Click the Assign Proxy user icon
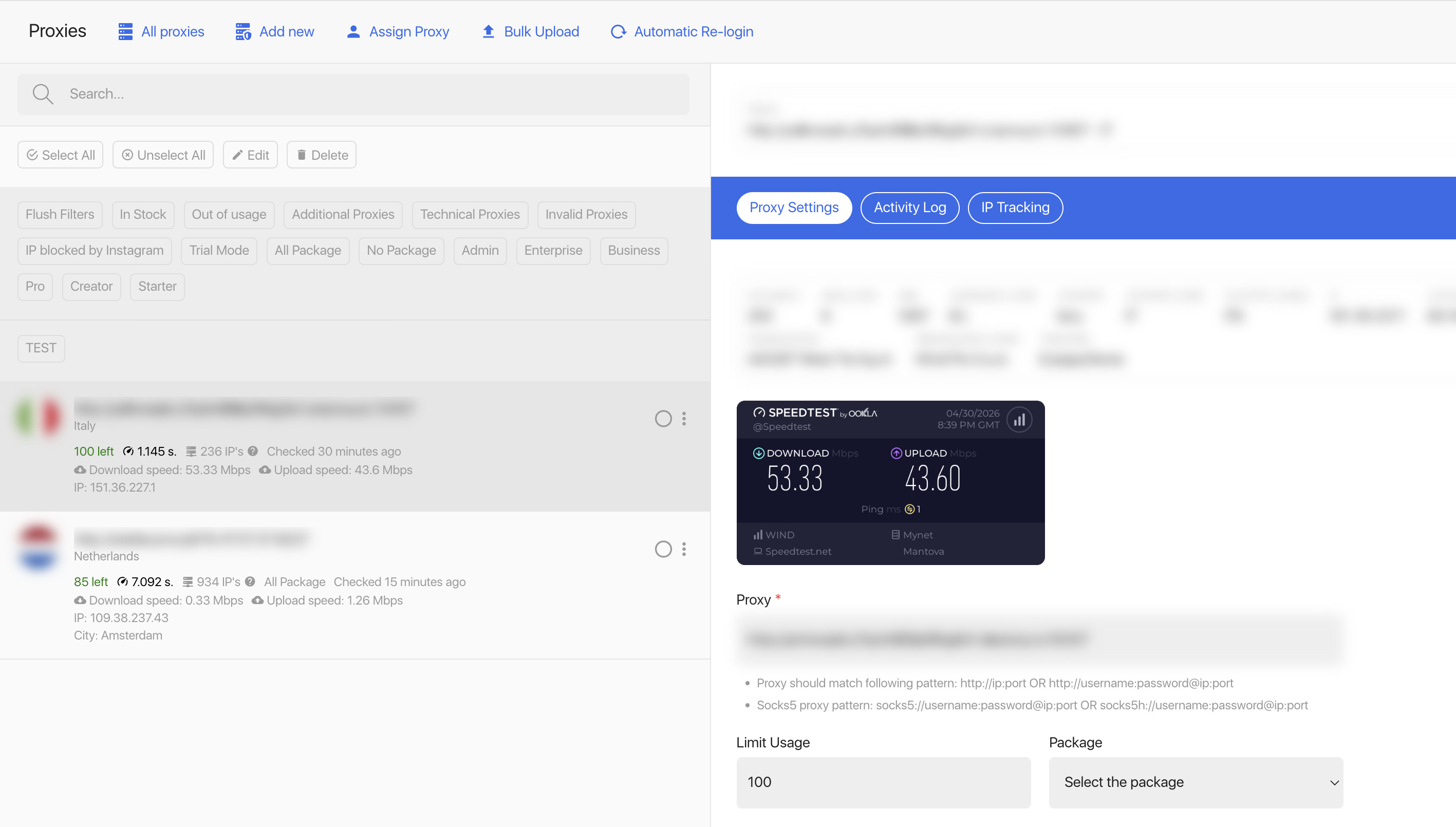The height and width of the screenshot is (827, 1456). click(353, 32)
